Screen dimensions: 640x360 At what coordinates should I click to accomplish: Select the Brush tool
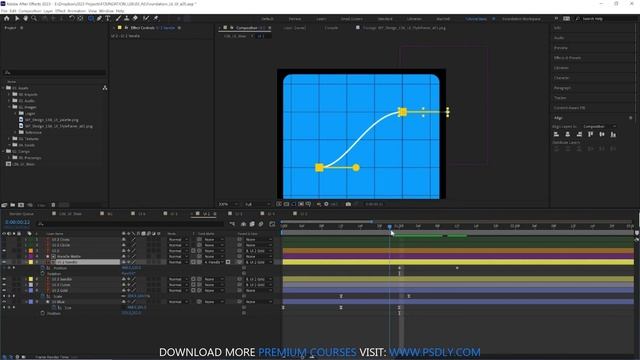118,18
